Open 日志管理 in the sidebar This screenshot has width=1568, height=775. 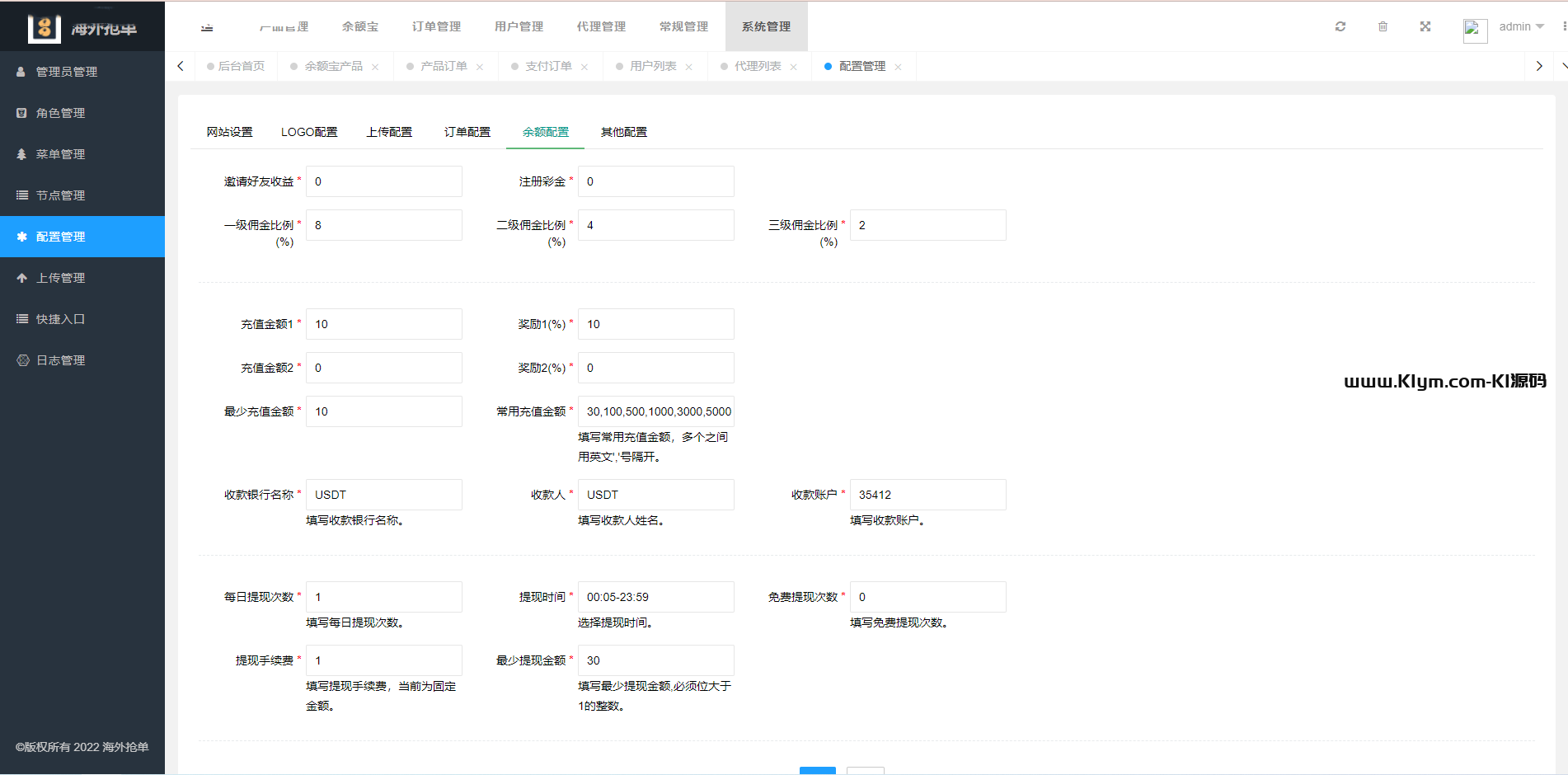tap(60, 360)
